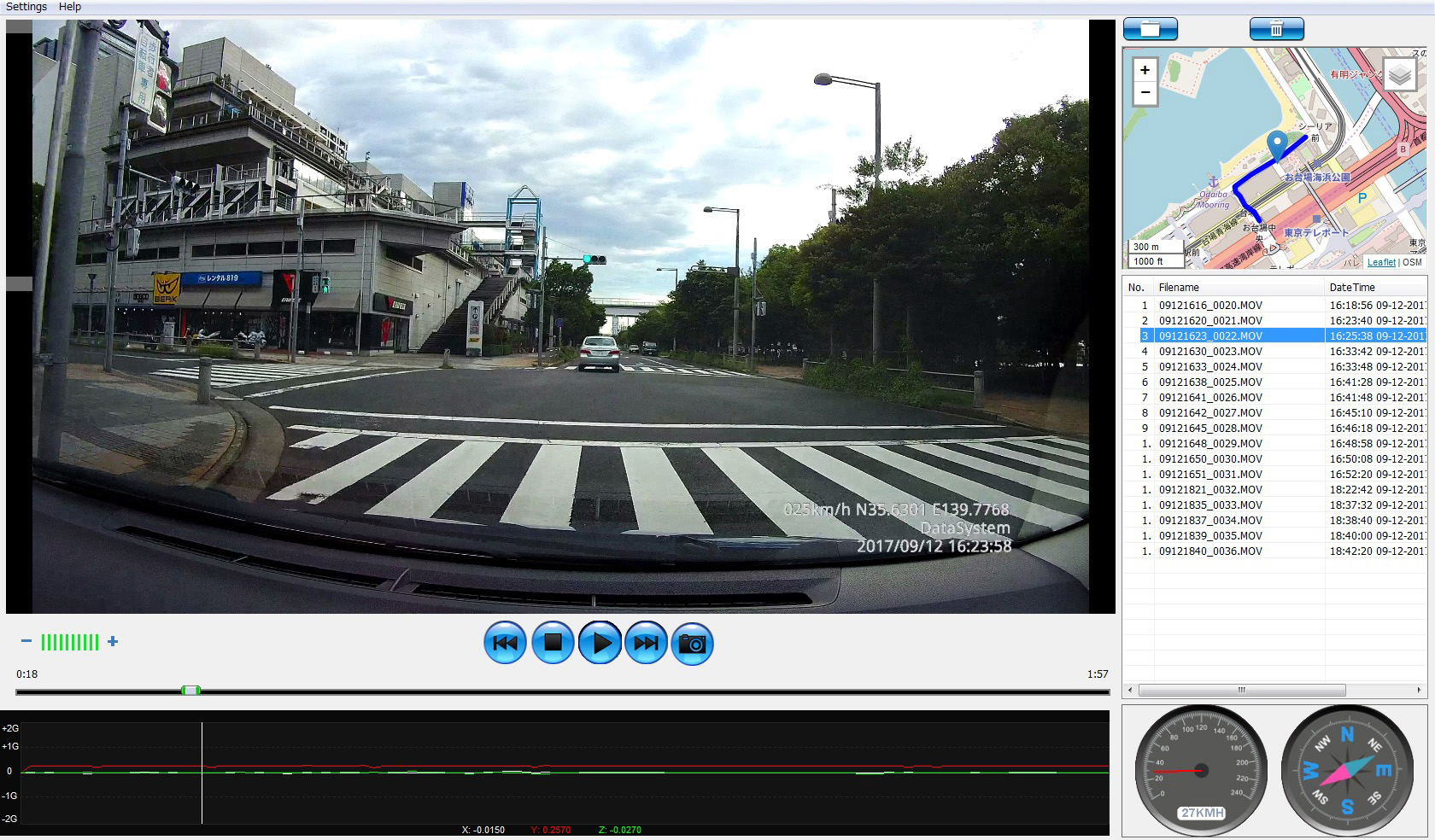Image resolution: width=1435 pixels, height=840 pixels.
Task: Skip to the next video file
Action: point(647,644)
